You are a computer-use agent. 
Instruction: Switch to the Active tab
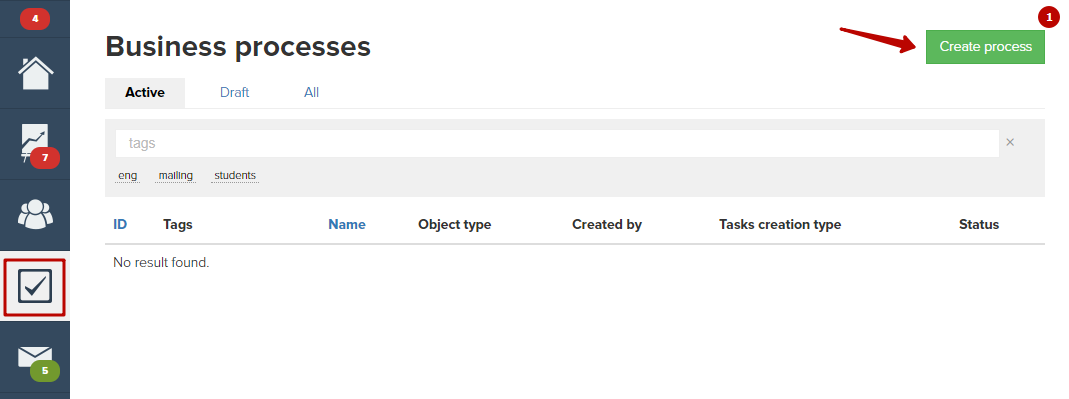pyautogui.click(x=145, y=93)
